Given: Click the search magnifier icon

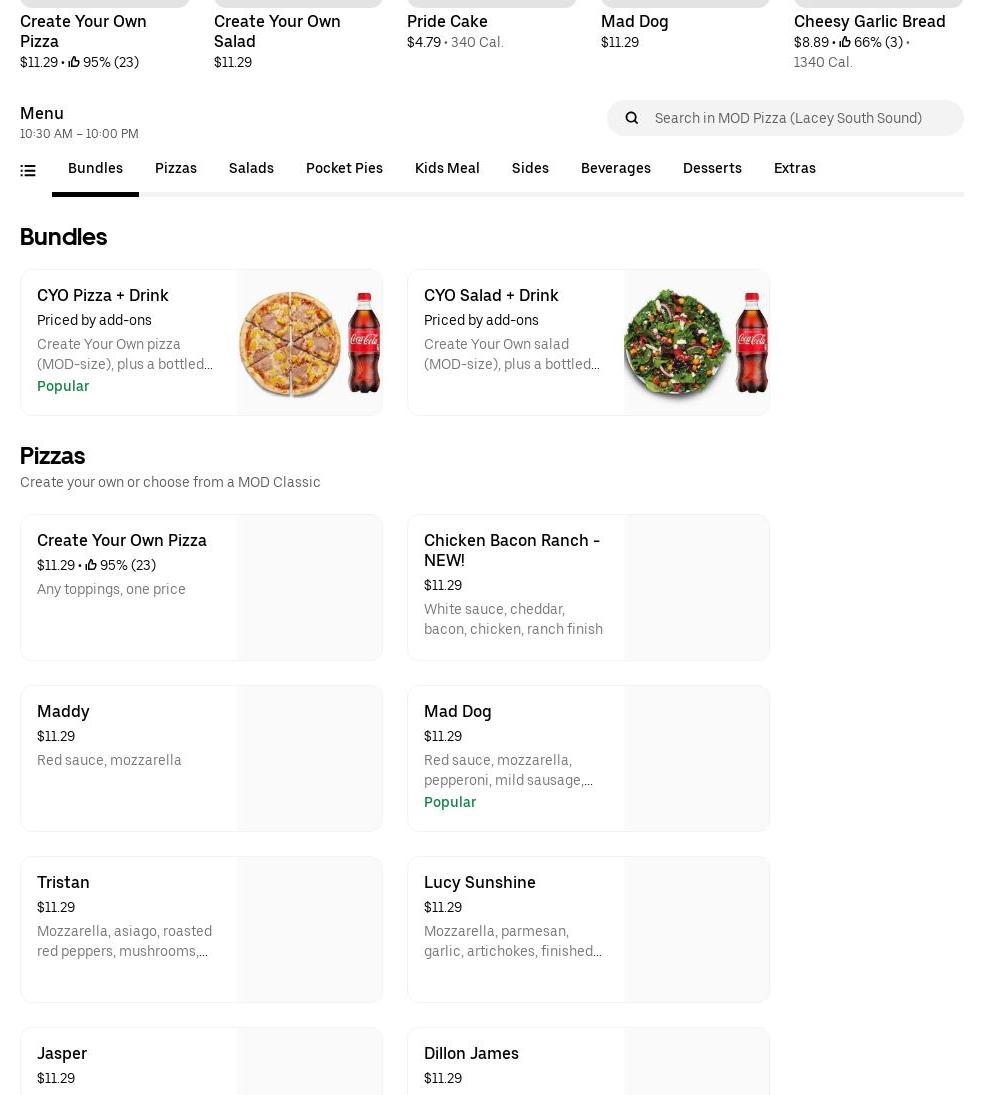Looking at the screenshot, I should click(x=631, y=118).
